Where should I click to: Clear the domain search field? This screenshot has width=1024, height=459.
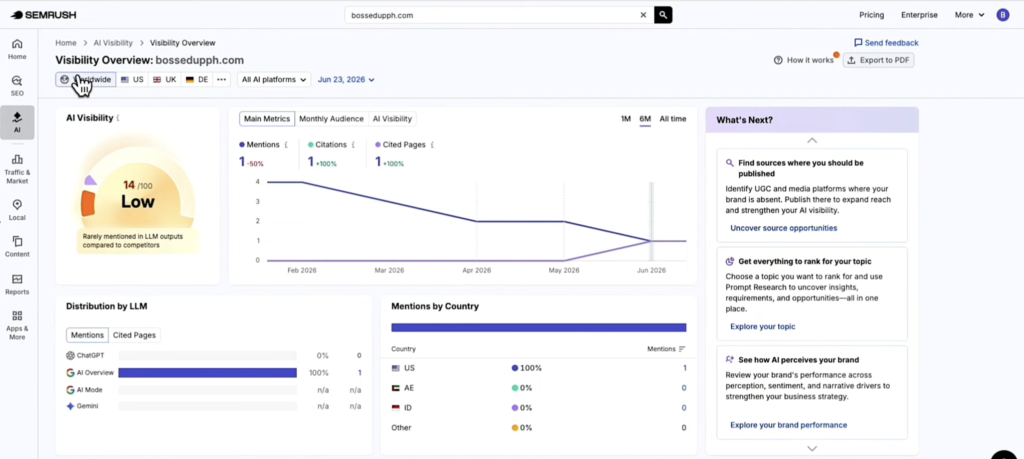pos(643,14)
